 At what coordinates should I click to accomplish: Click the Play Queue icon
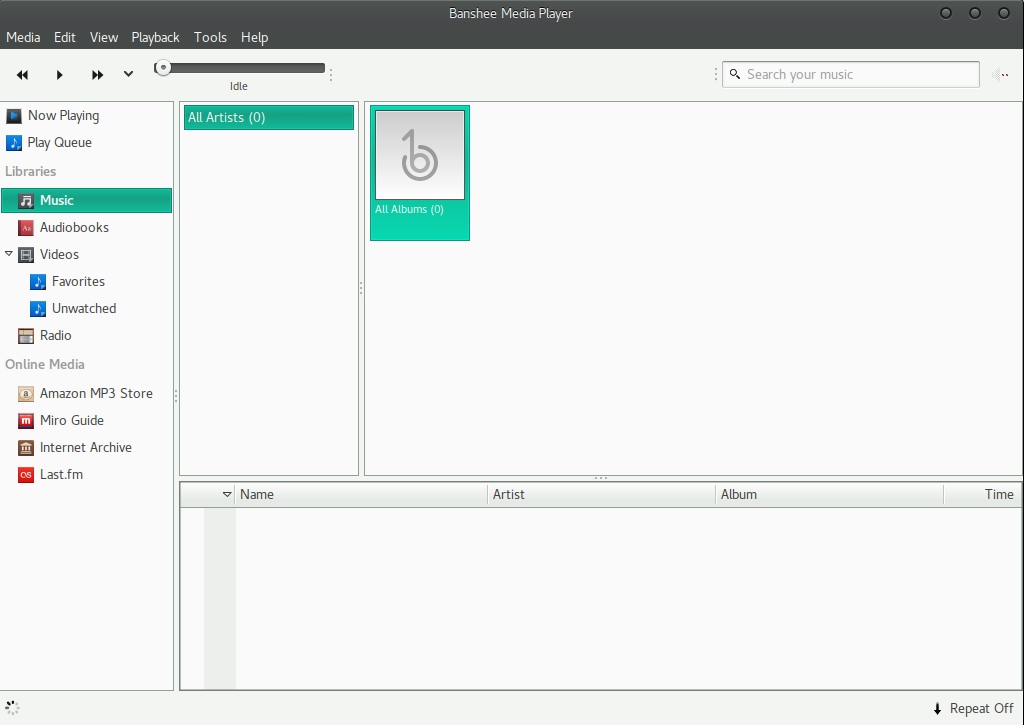coord(14,143)
